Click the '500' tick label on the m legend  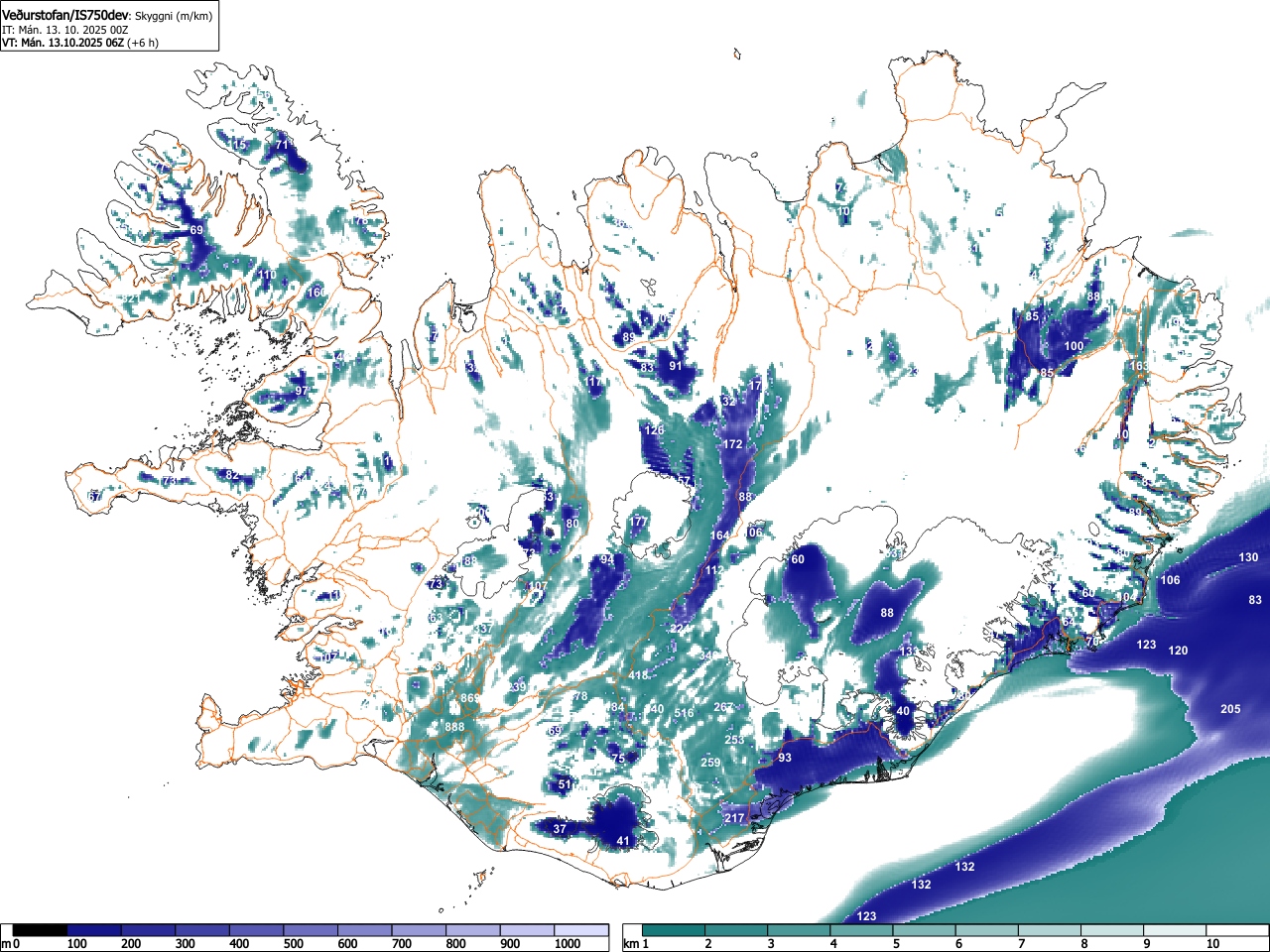[x=294, y=944]
